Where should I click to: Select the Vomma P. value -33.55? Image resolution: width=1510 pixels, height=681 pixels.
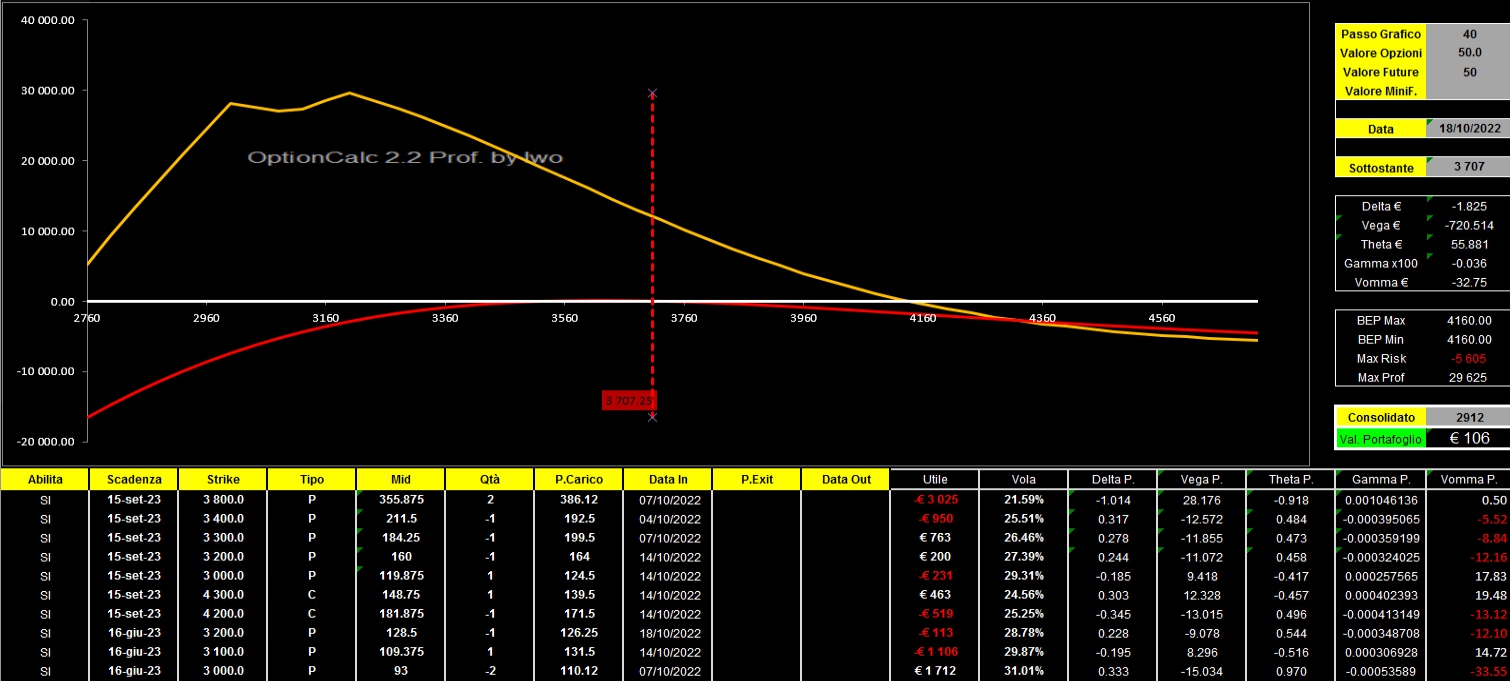(1468, 670)
